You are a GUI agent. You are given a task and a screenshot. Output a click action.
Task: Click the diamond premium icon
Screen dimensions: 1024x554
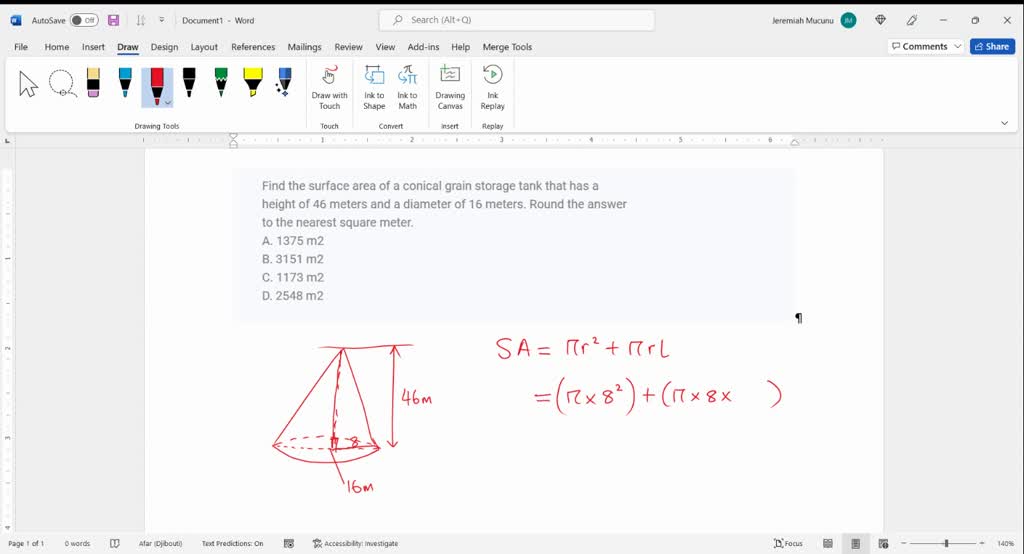pos(880,20)
